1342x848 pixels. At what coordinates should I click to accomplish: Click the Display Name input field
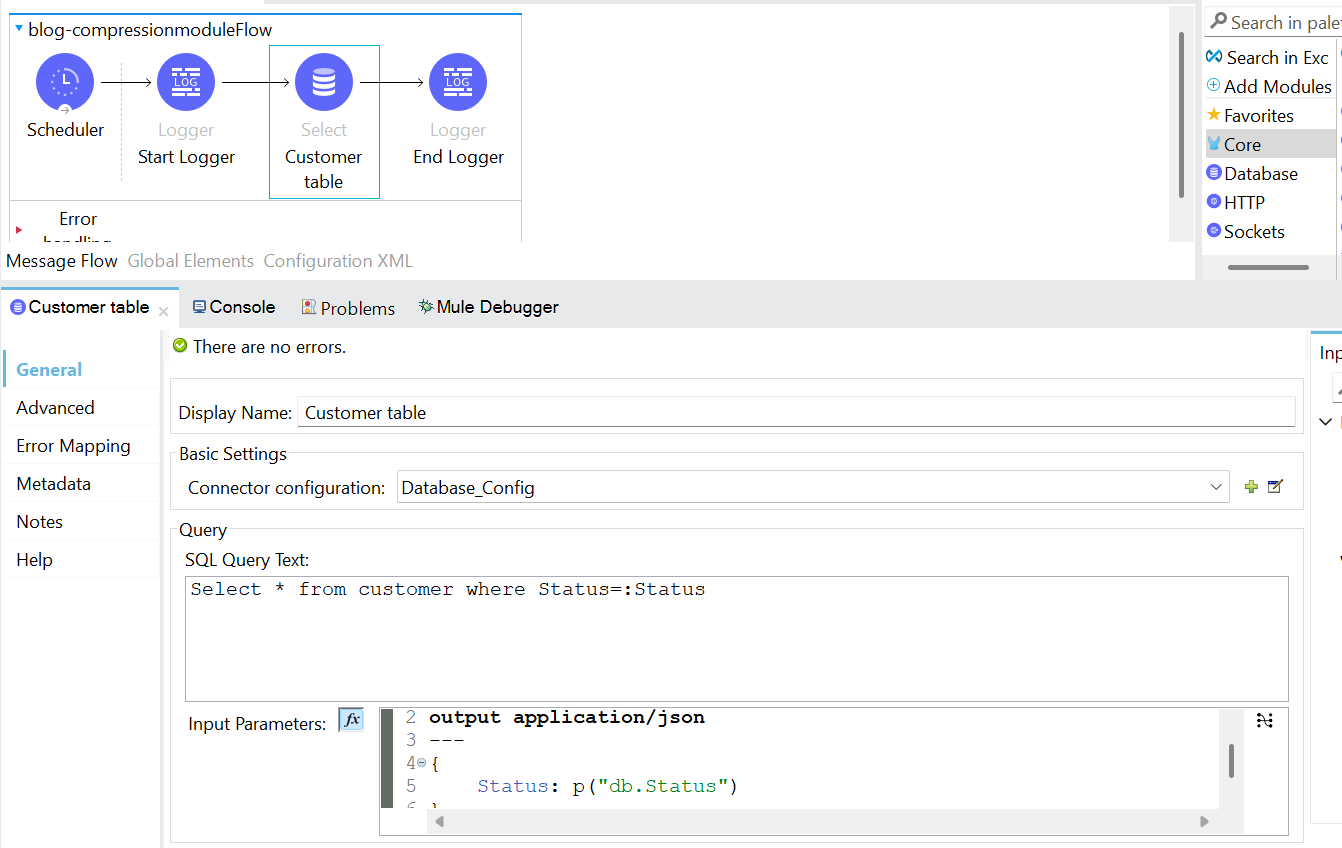coord(795,413)
